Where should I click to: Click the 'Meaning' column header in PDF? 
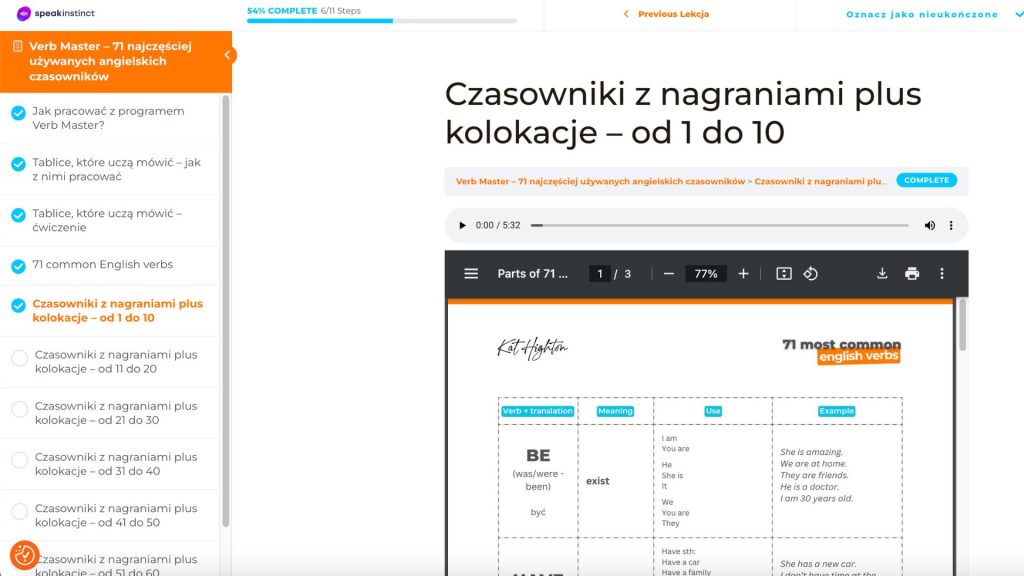coord(615,411)
